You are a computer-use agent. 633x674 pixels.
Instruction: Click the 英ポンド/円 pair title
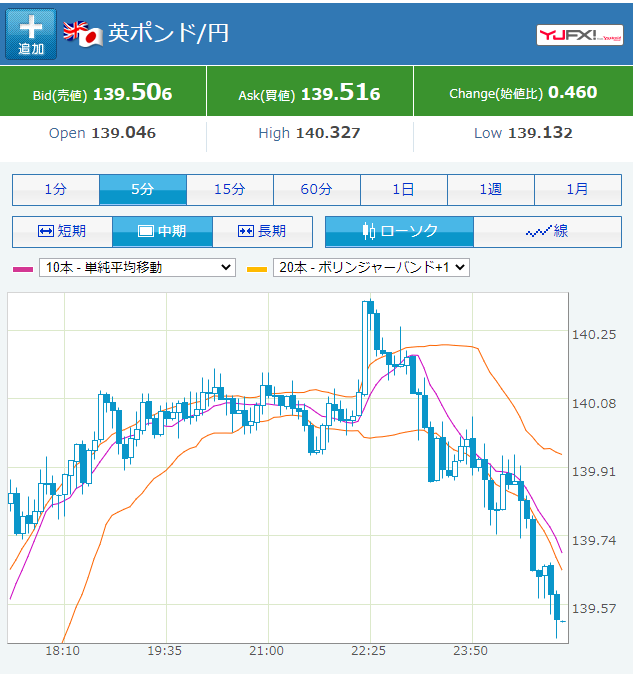coord(168,33)
